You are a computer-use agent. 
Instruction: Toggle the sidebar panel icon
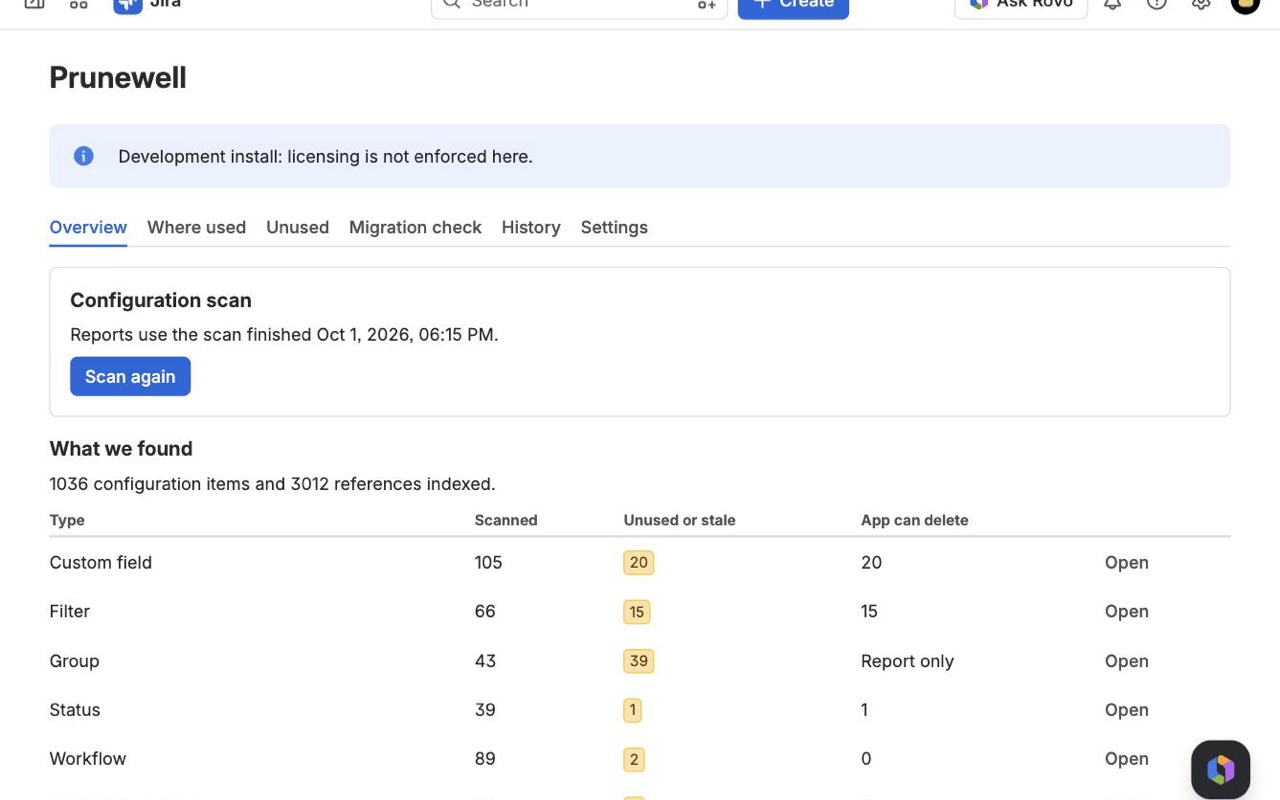[x=34, y=5]
